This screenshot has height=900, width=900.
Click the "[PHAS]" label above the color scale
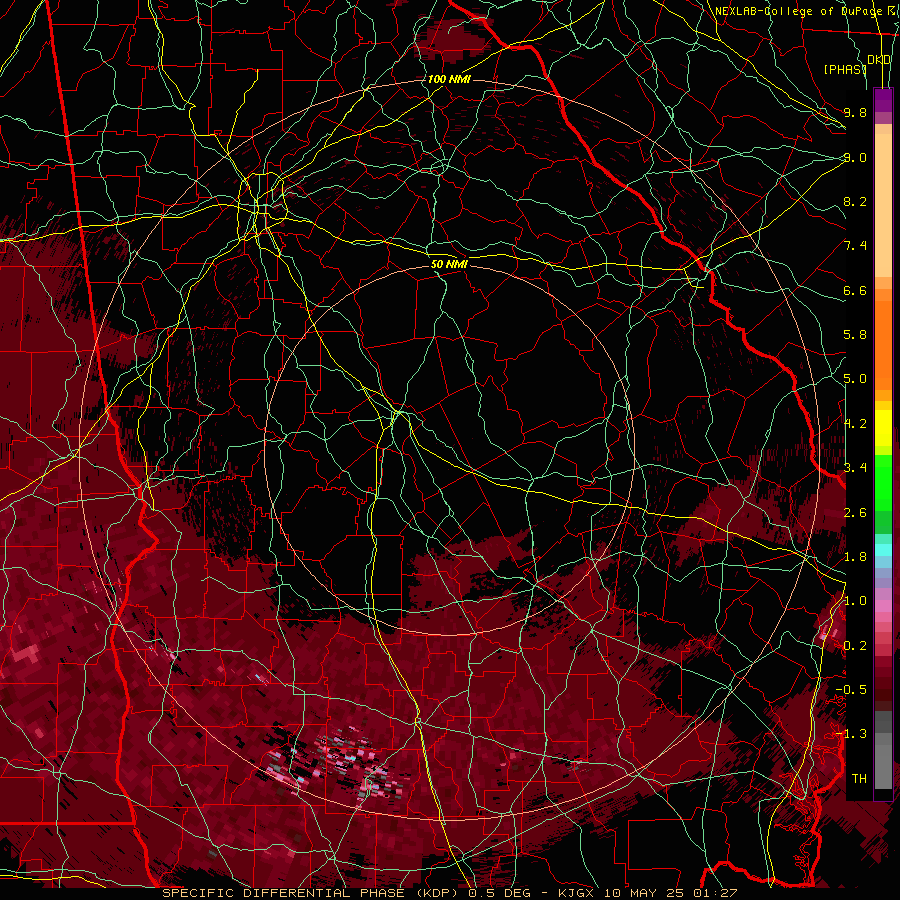(x=845, y=69)
